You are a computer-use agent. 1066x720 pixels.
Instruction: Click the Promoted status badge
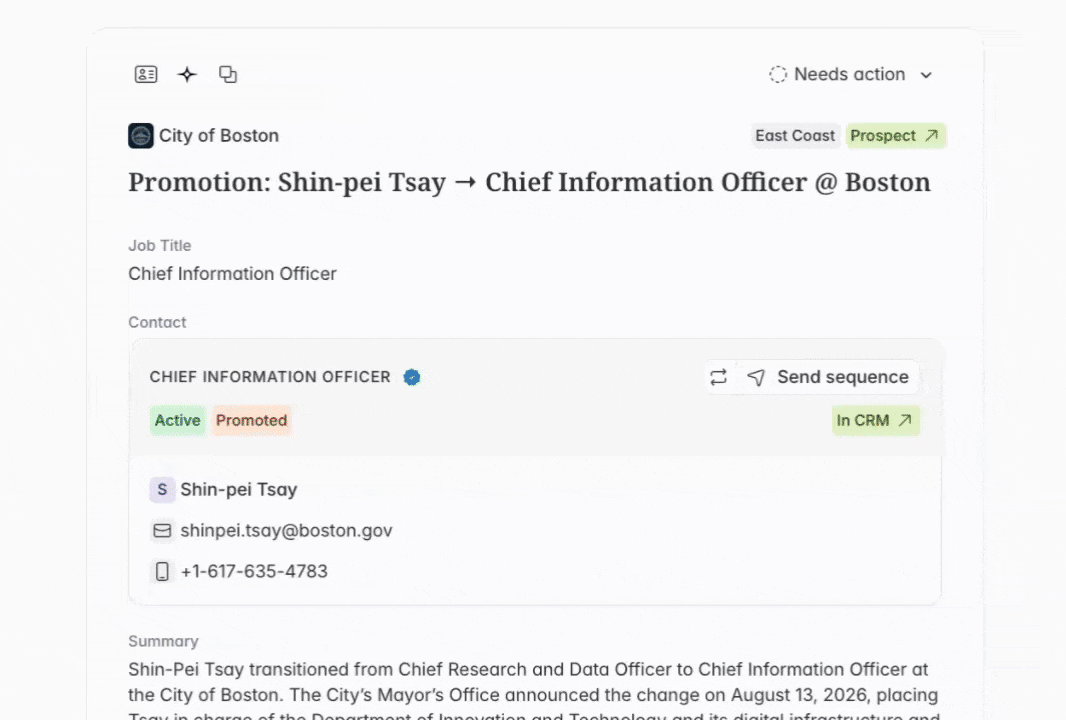[252, 420]
